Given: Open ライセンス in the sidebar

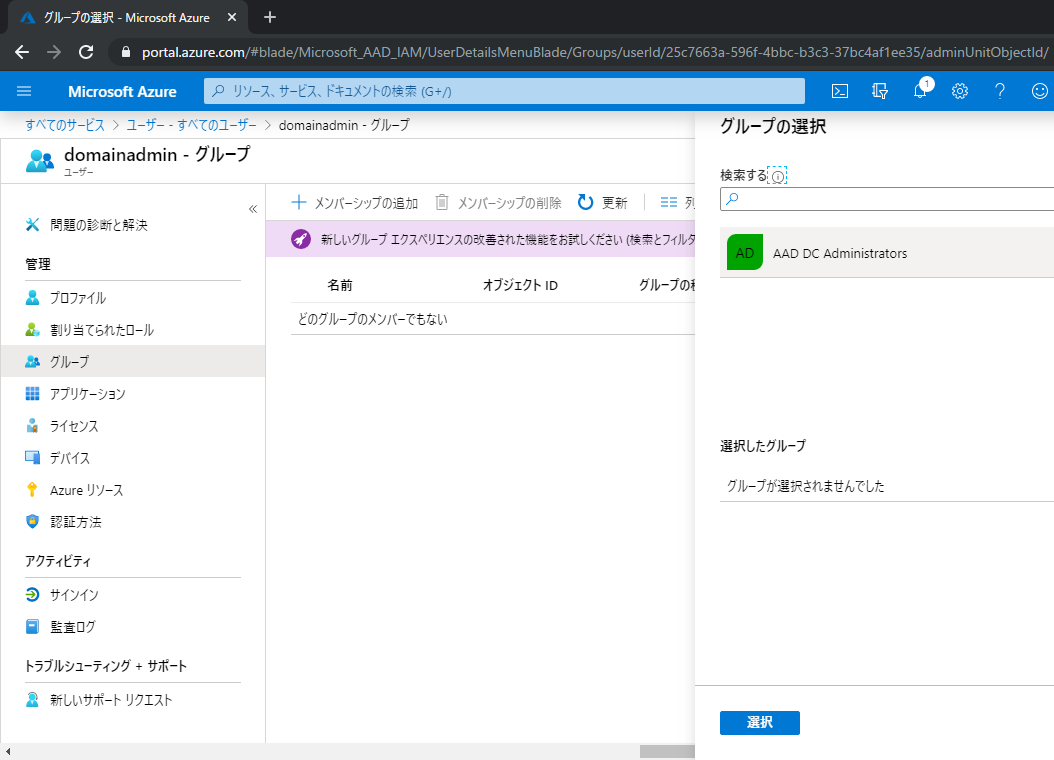Looking at the screenshot, I should (x=132, y=426).
